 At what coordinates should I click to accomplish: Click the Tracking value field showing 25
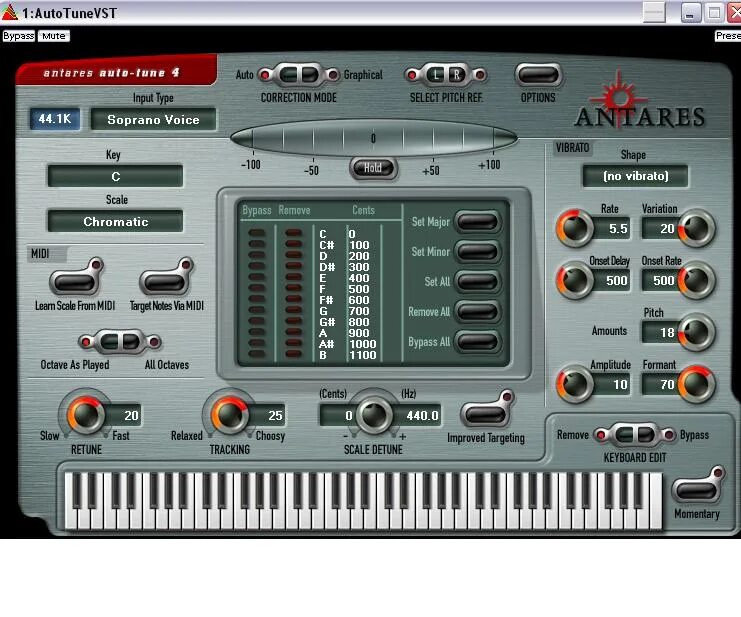pos(267,415)
